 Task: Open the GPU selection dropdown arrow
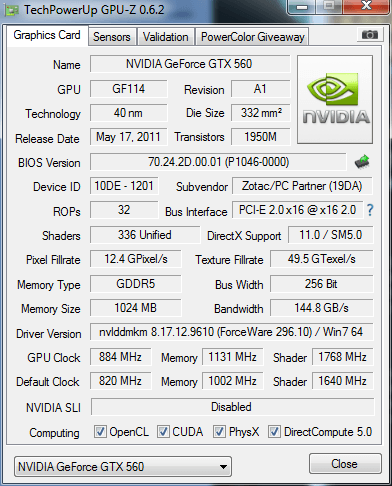pos(224,467)
